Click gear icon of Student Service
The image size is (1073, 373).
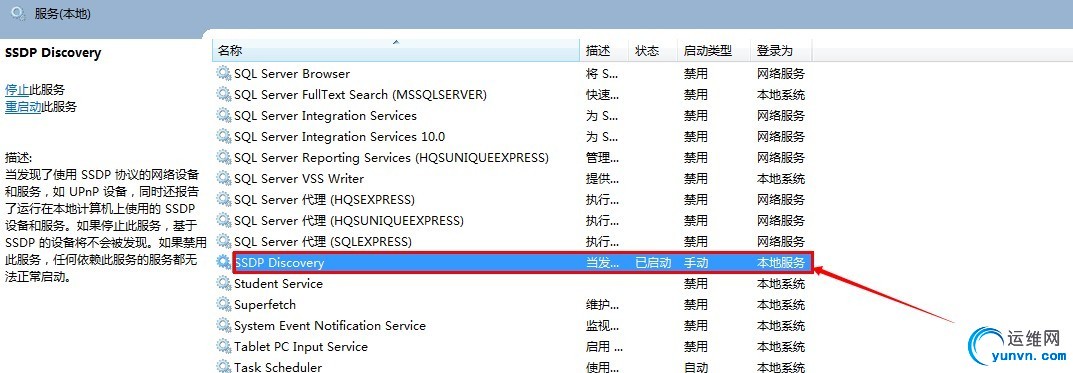point(224,283)
